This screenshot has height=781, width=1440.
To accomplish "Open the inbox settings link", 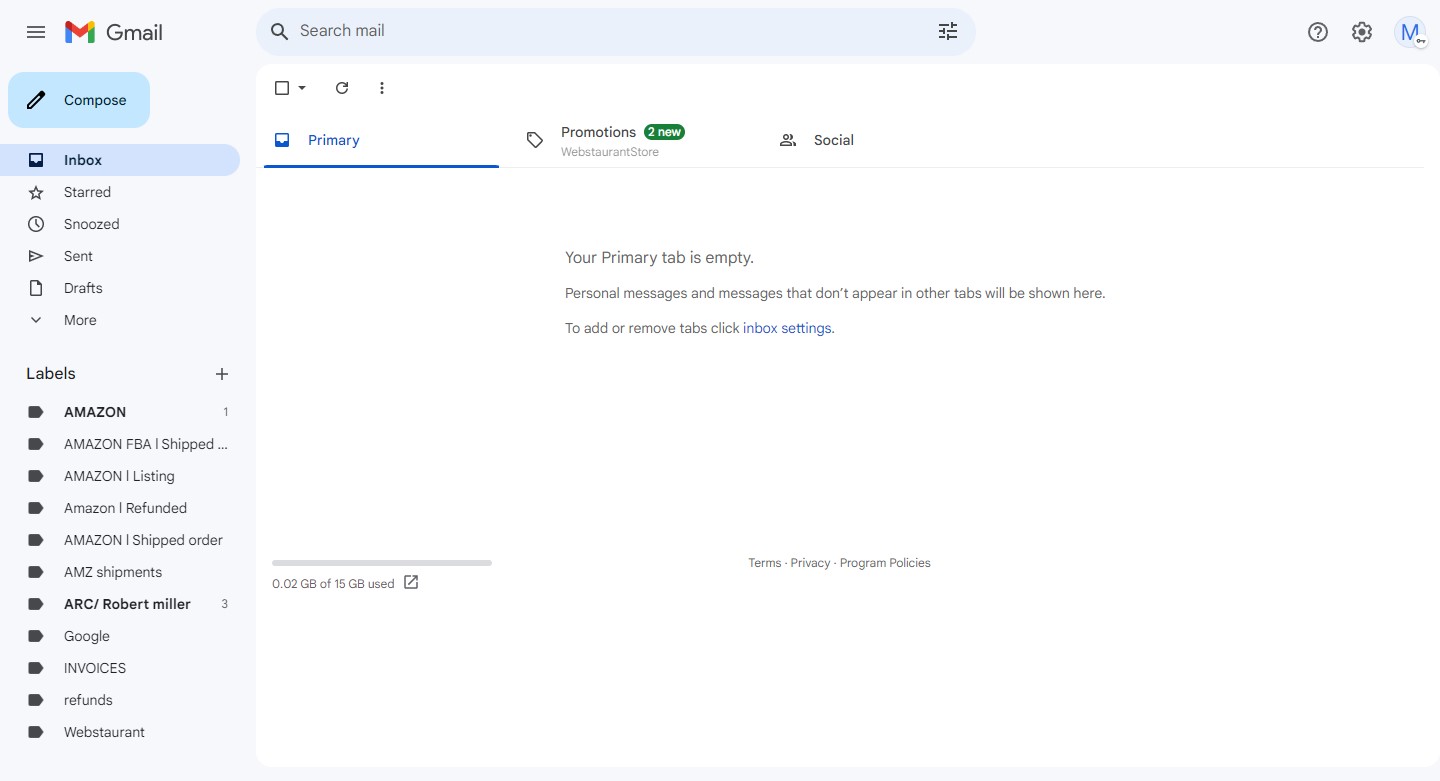I will (787, 328).
